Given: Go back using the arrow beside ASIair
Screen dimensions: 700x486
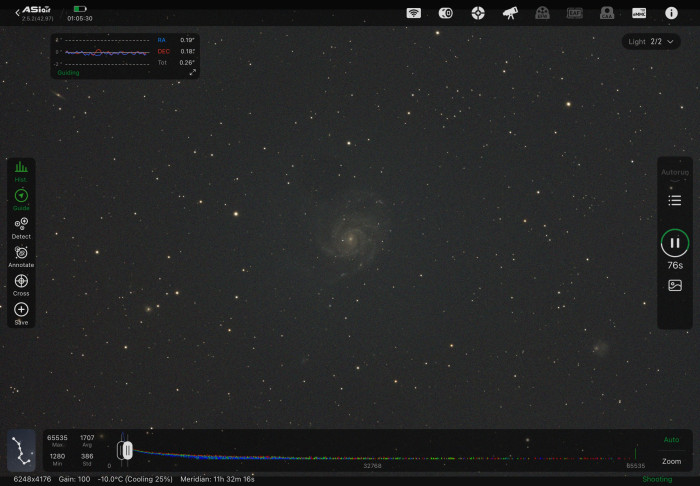Looking at the screenshot, I should pyautogui.click(x=17, y=13).
